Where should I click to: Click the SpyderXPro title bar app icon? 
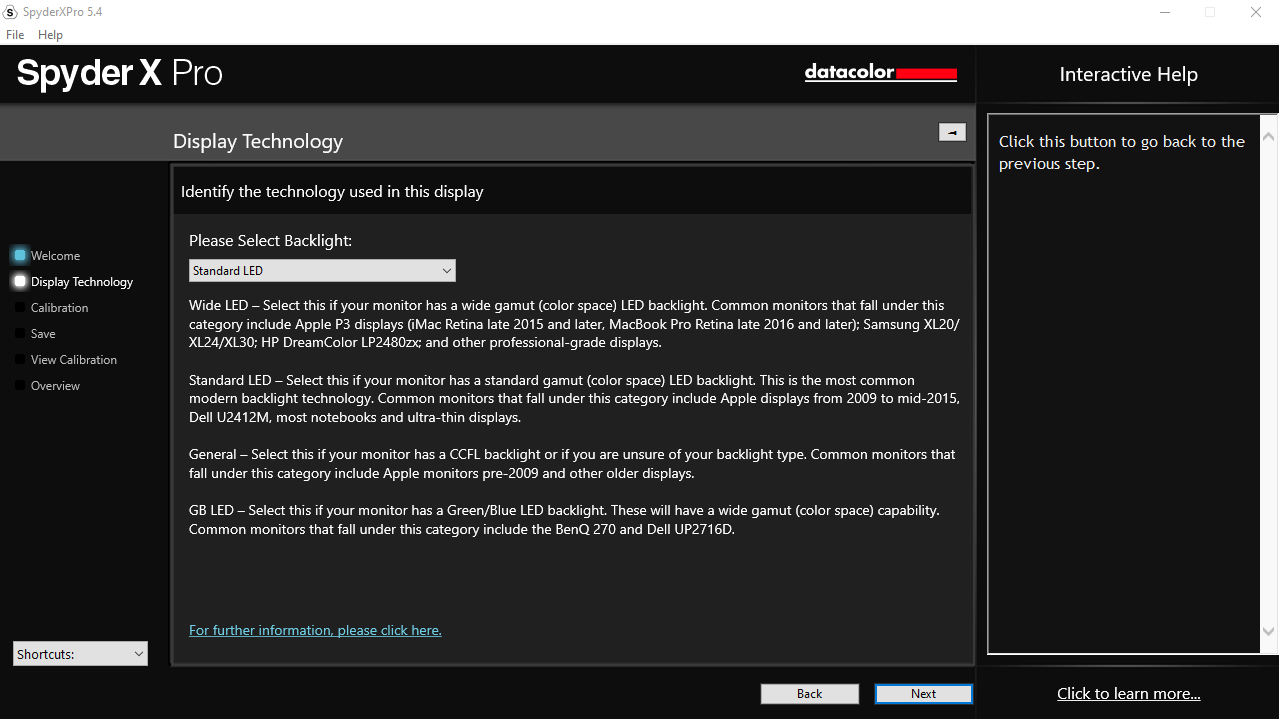coord(11,12)
